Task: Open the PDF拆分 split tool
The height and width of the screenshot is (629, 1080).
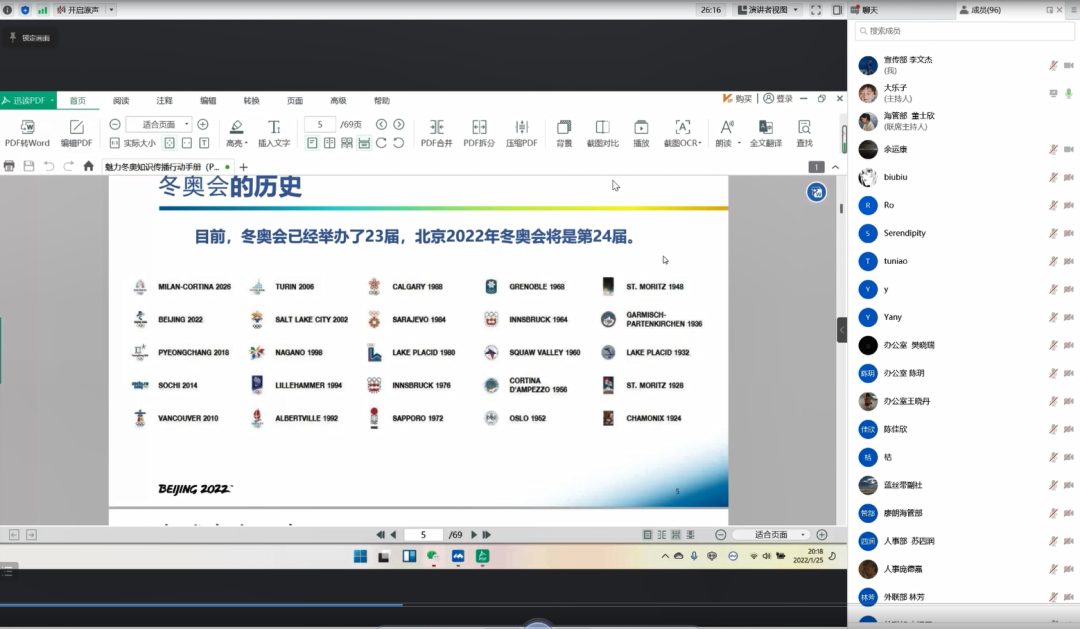Action: (x=479, y=133)
